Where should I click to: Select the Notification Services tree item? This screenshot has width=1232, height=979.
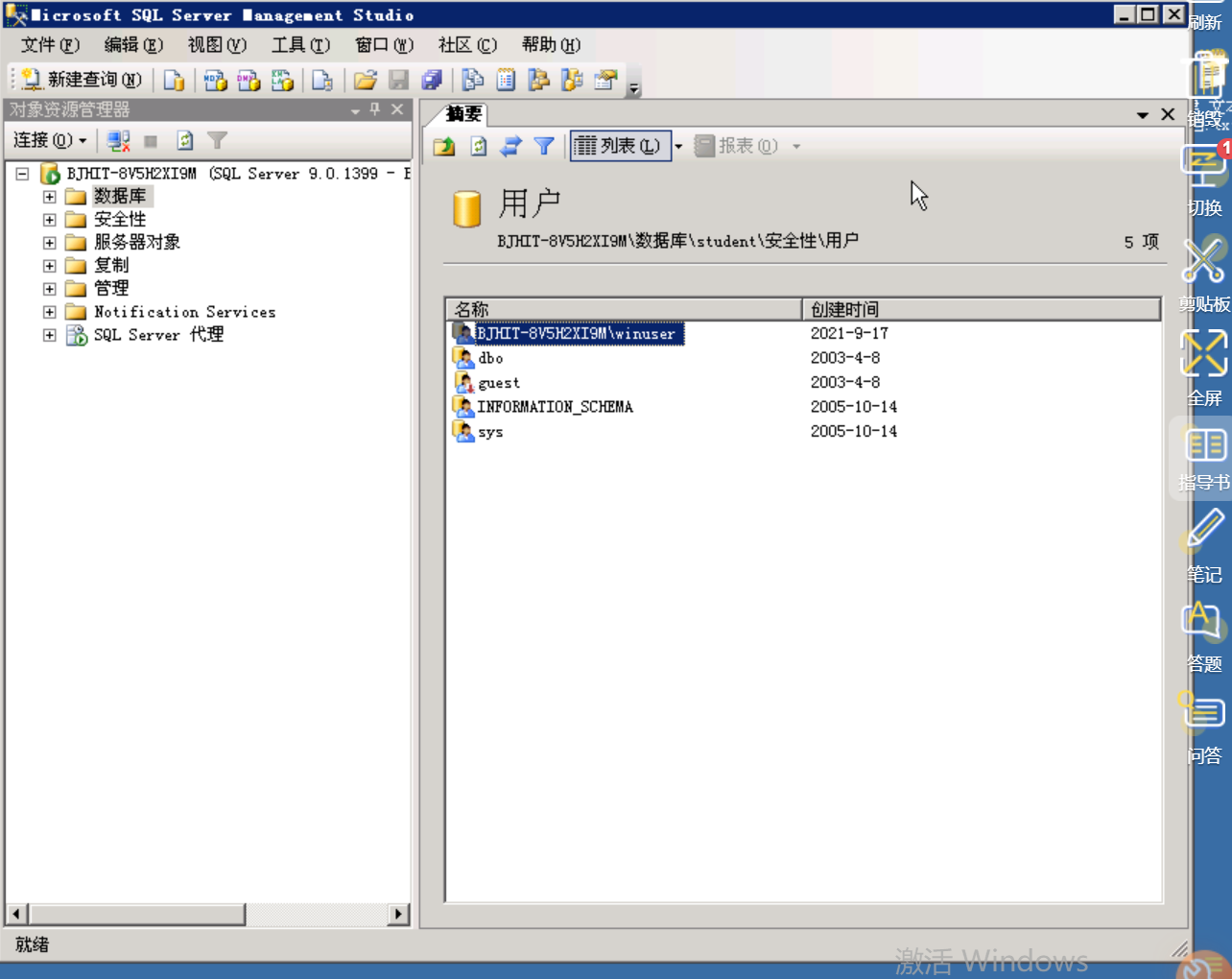(184, 312)
